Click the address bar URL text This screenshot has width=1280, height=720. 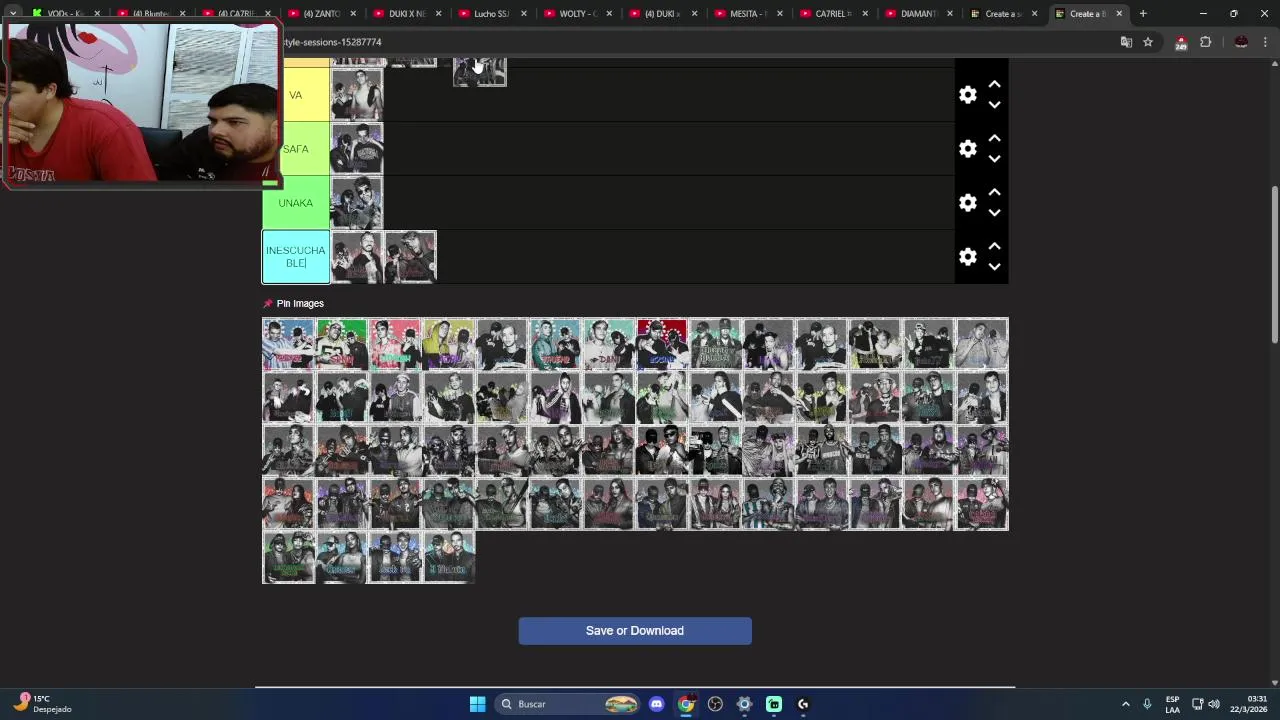click(x=332, y=42)
